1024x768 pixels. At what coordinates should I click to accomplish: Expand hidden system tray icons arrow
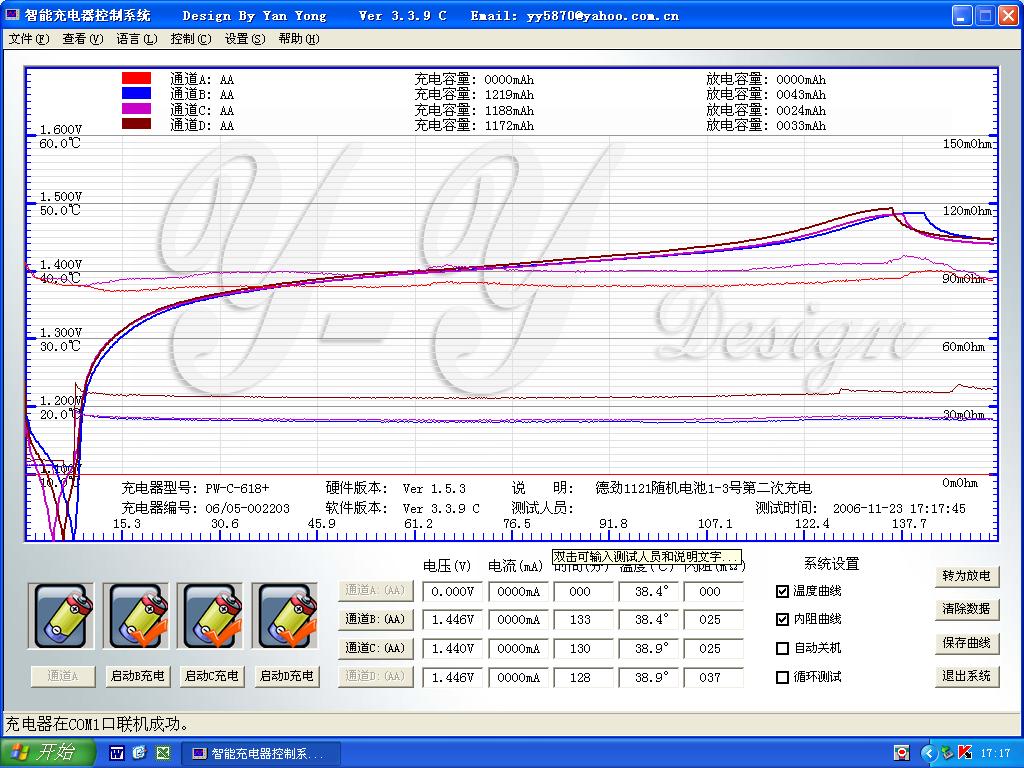(x=929, y=753)
